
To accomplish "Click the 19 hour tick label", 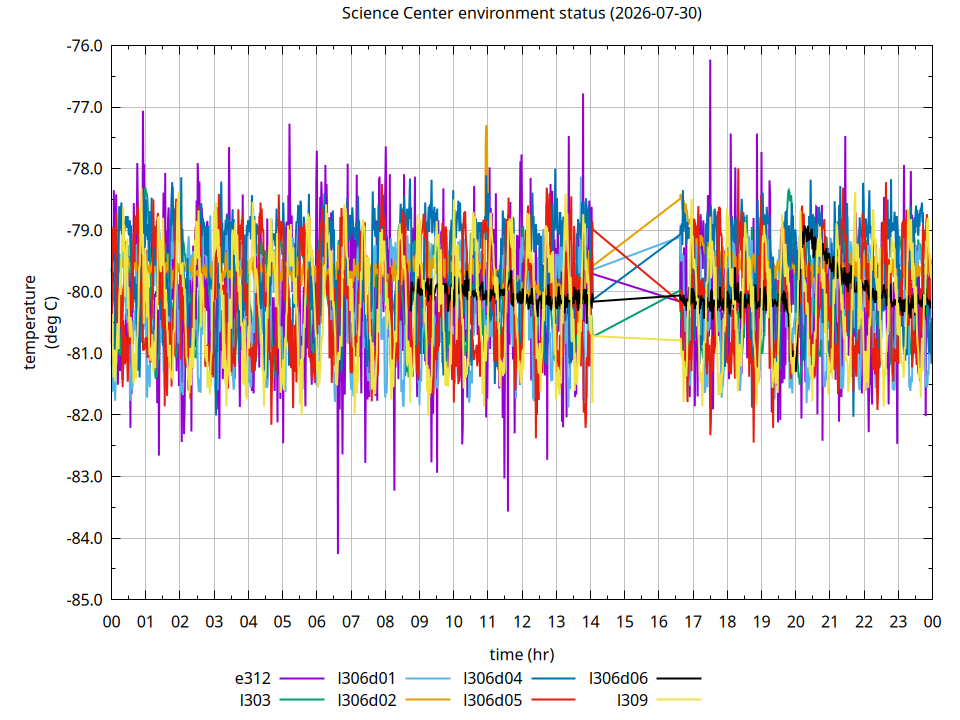I will point(762,622).
